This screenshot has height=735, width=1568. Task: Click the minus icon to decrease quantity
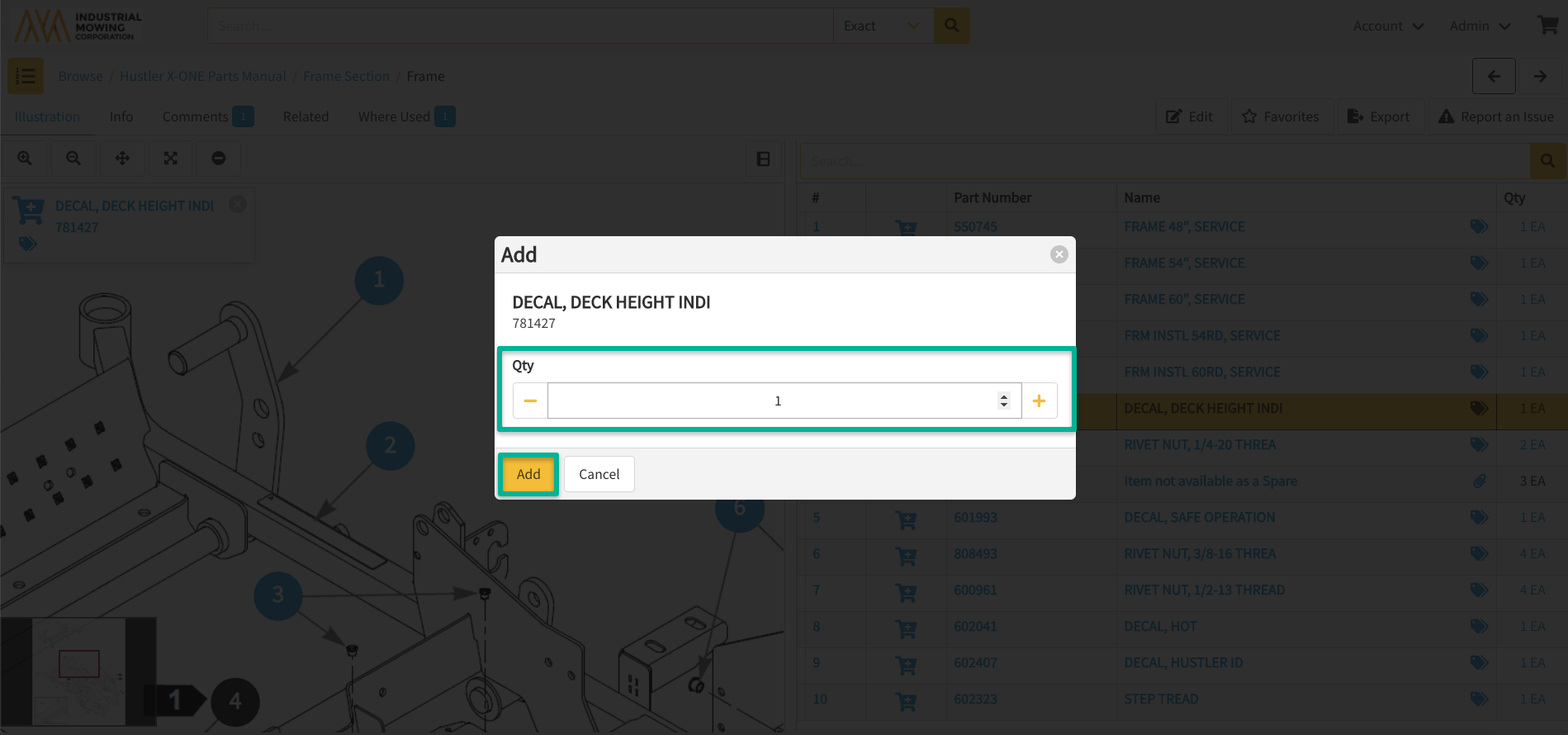[530, 401]
